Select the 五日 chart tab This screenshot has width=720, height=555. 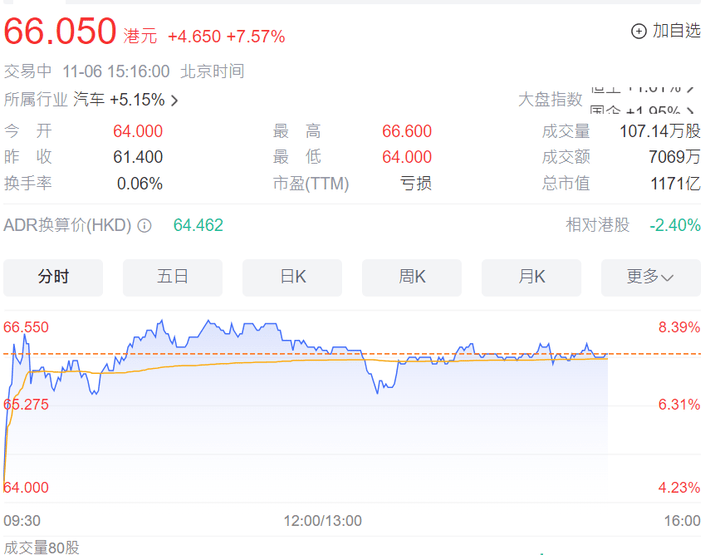pos(172,277)
